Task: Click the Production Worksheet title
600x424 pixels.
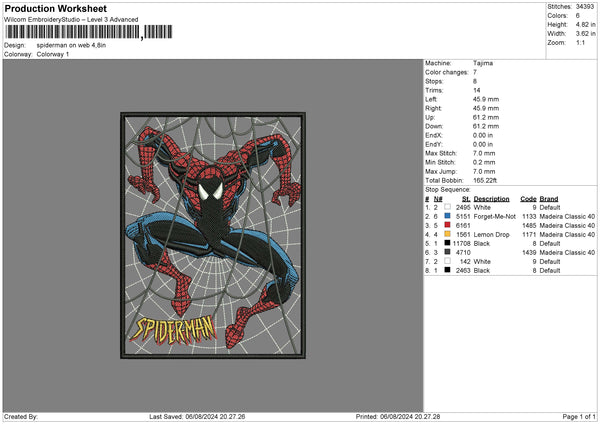Action: point(55,9)
